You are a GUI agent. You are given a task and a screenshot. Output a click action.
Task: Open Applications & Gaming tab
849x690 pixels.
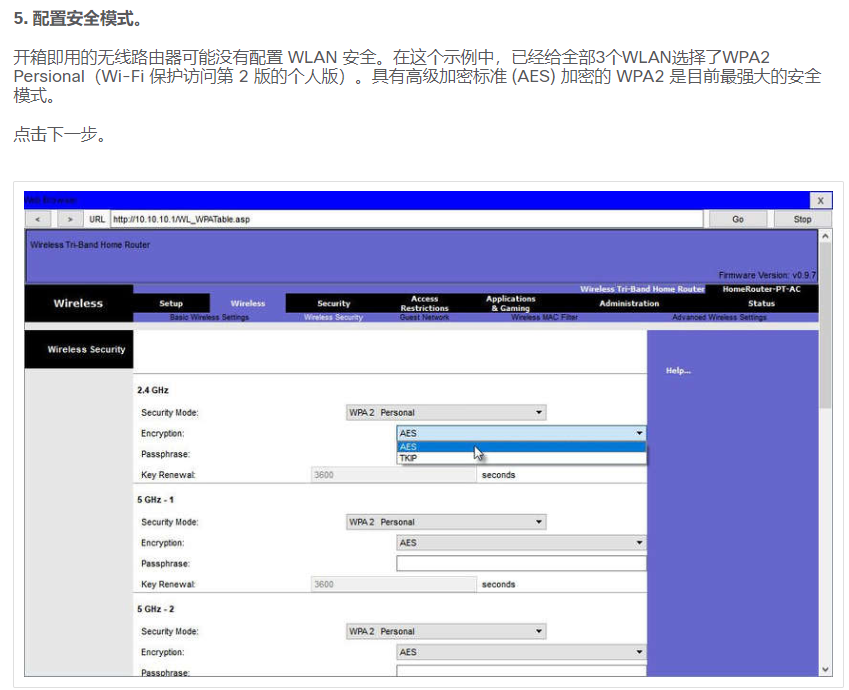[x=511, y=303]
